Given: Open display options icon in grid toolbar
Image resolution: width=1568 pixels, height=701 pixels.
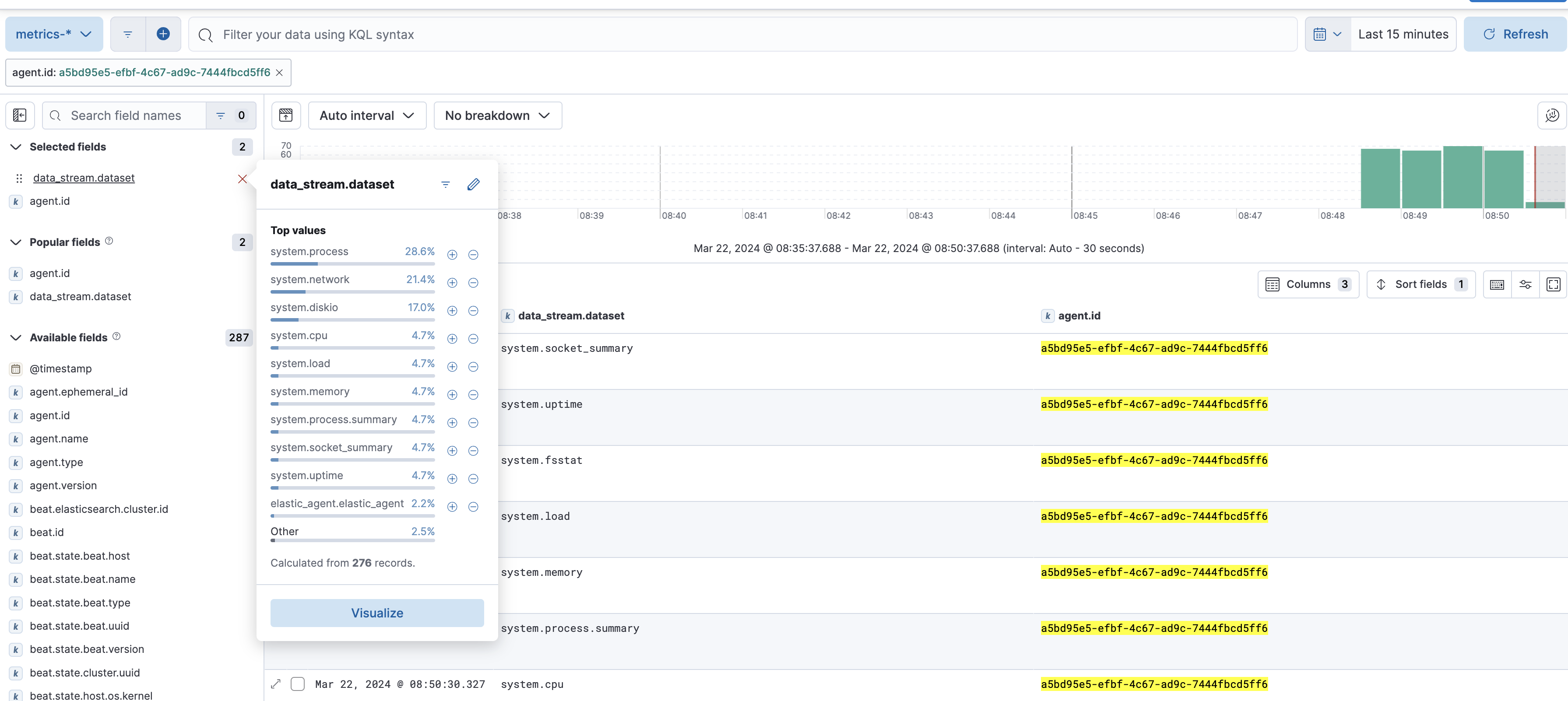Looking at the screenshot, I should (x=1525, y=284).
